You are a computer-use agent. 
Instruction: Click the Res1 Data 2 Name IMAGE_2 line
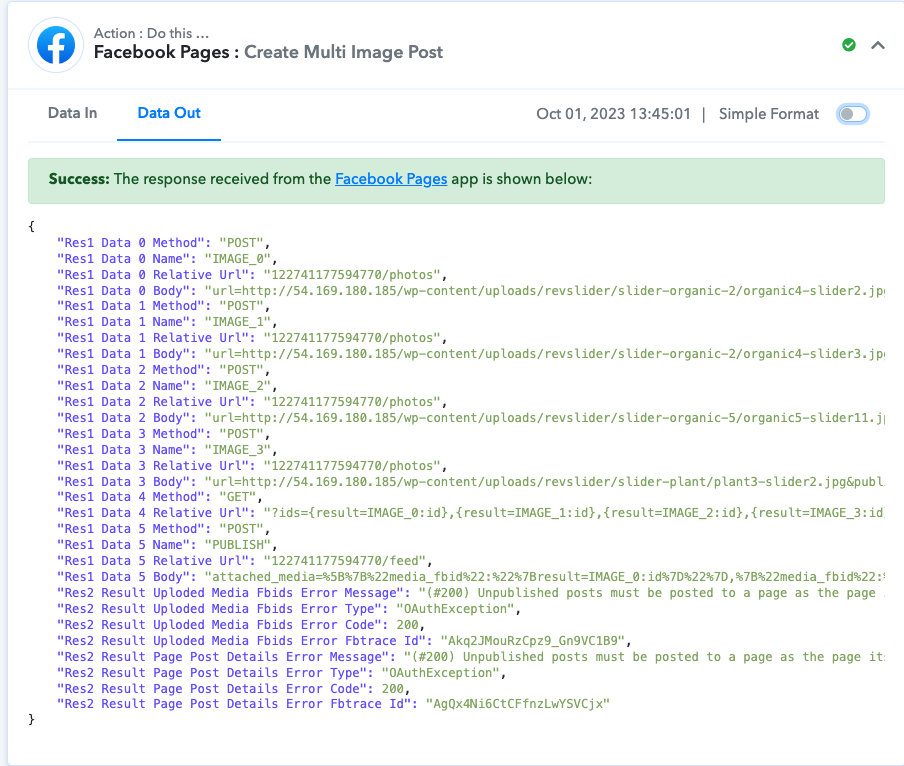(x=167, y=386)
